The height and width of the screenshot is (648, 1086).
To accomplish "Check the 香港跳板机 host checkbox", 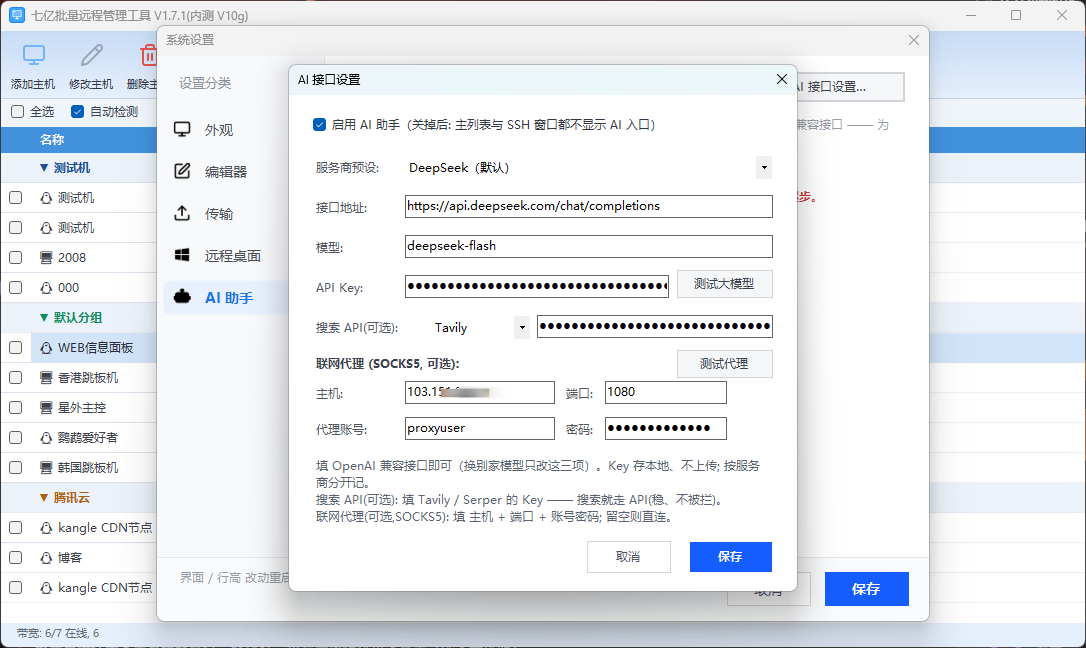I will (15, 377).
